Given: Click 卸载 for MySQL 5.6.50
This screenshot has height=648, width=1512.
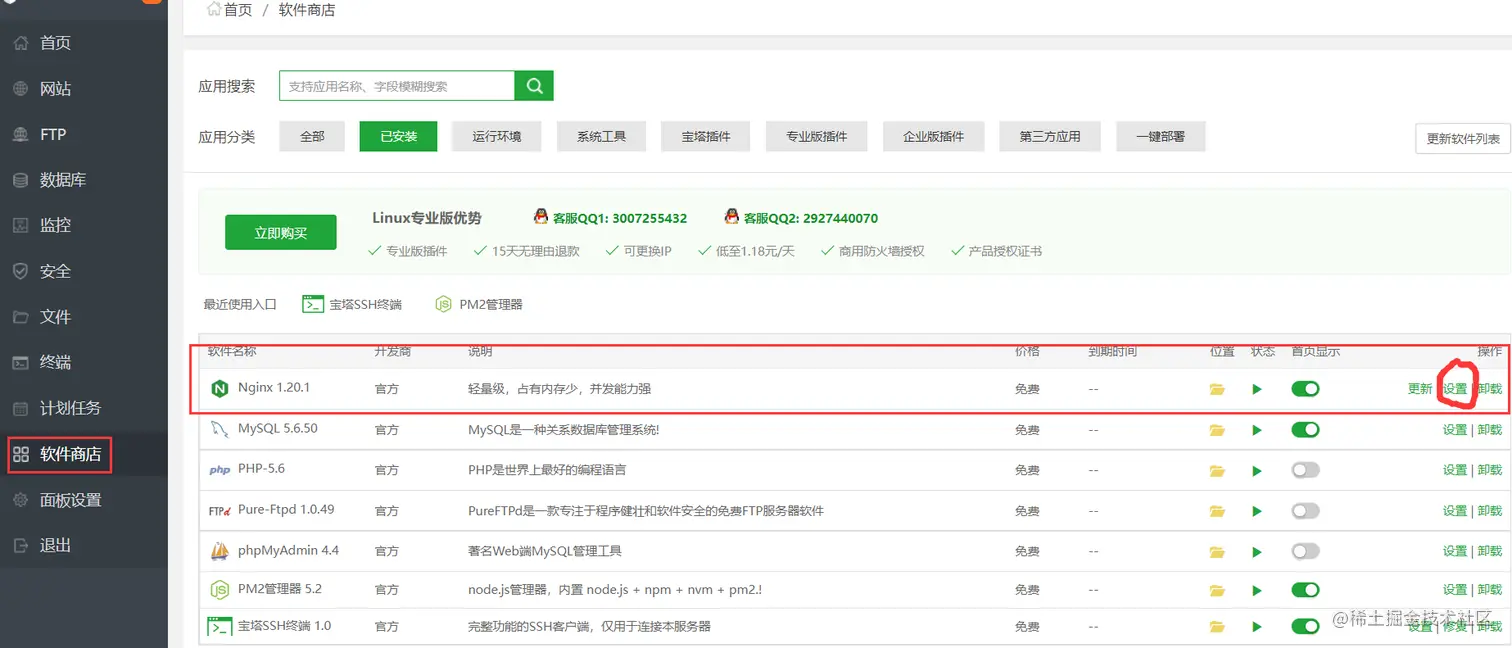Looking at the screenshot, I should [1490, 430].
